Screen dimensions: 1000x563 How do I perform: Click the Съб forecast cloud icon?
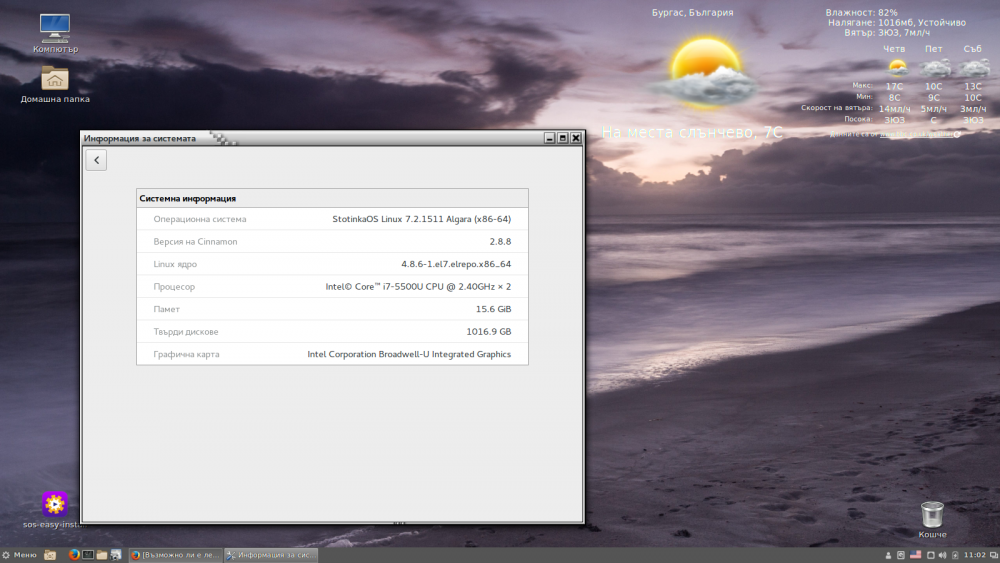[x=974, y=68]
